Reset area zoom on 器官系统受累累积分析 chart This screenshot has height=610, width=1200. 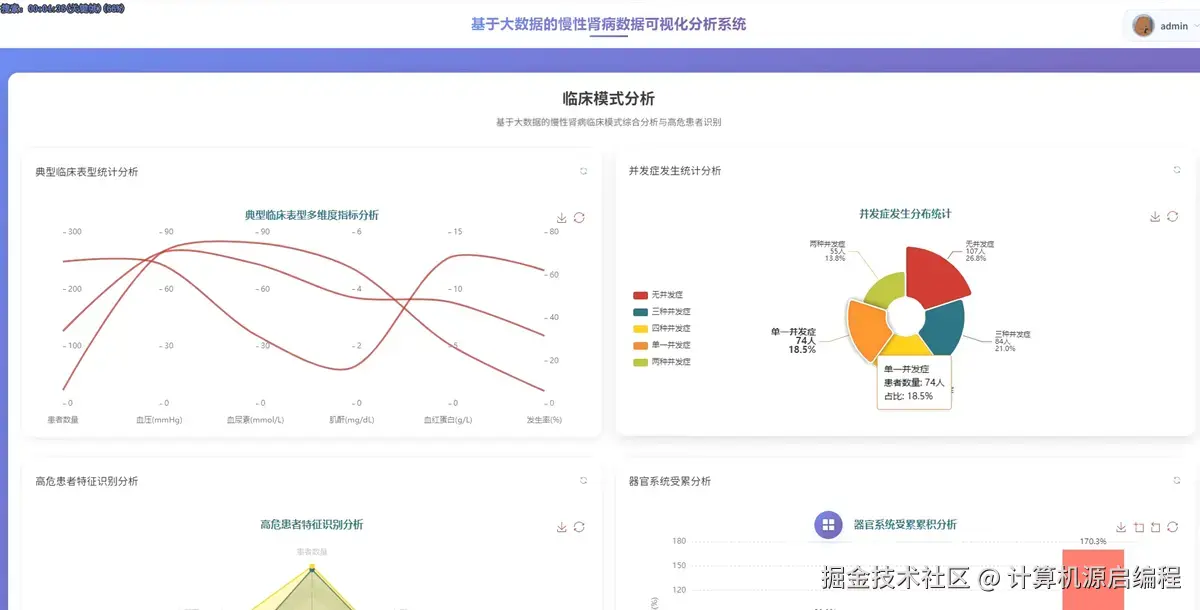tap(1155, 527)
